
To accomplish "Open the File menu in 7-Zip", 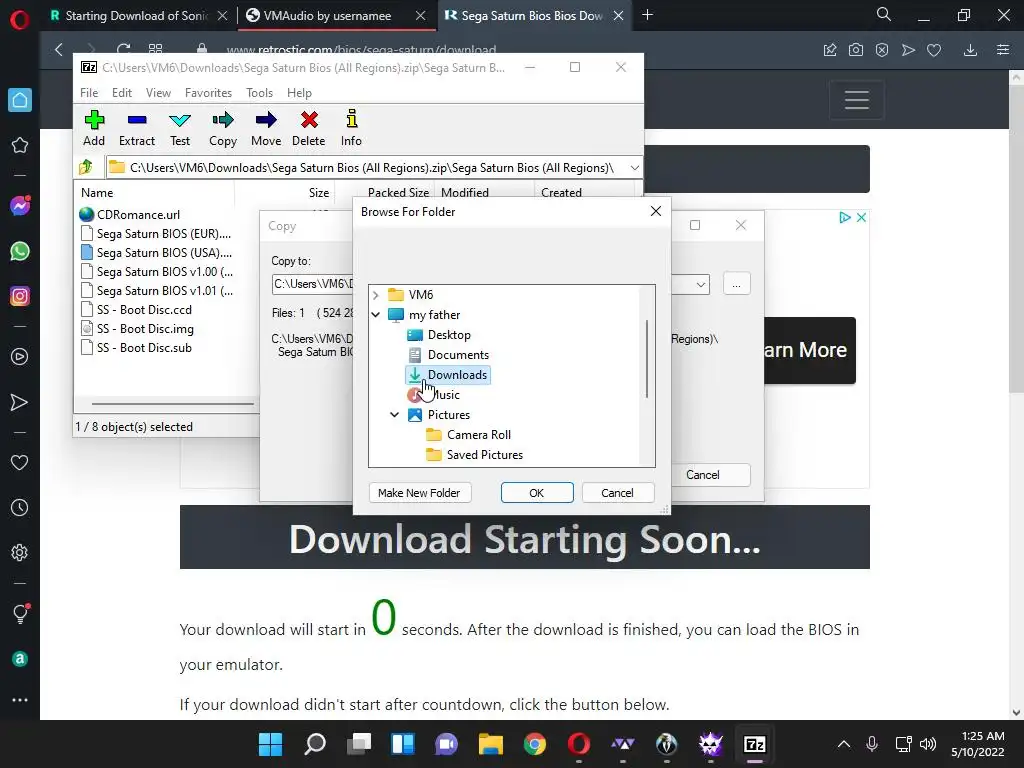I will point(89,93).
